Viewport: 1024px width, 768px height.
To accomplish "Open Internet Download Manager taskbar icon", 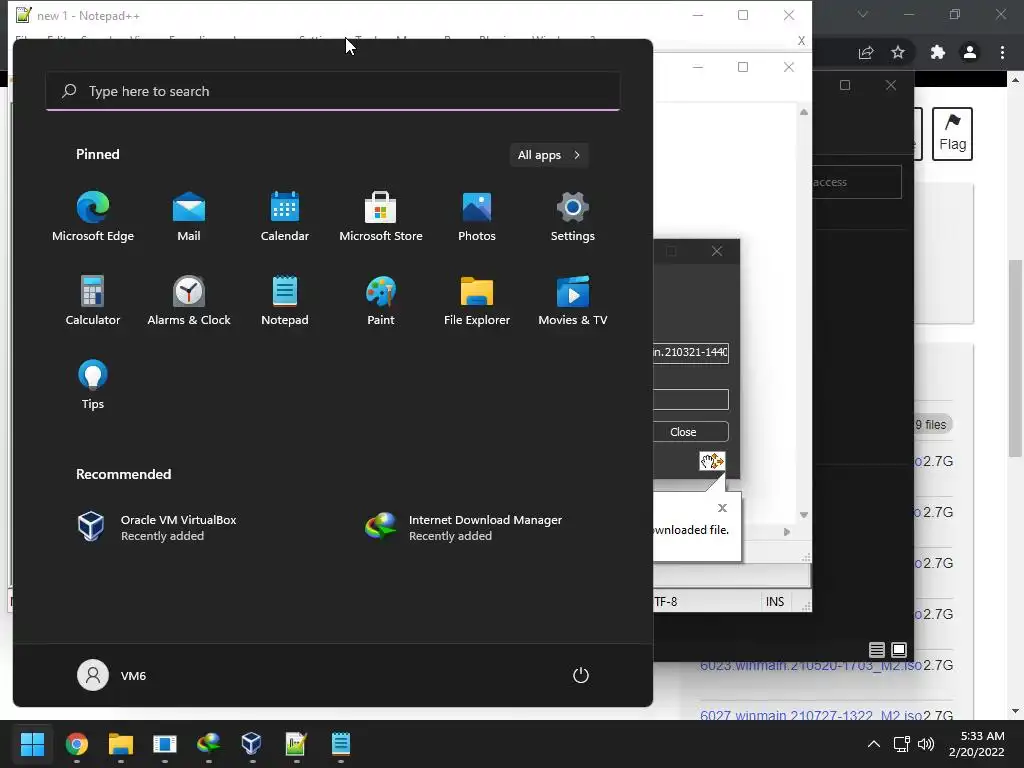I will 208,744.
